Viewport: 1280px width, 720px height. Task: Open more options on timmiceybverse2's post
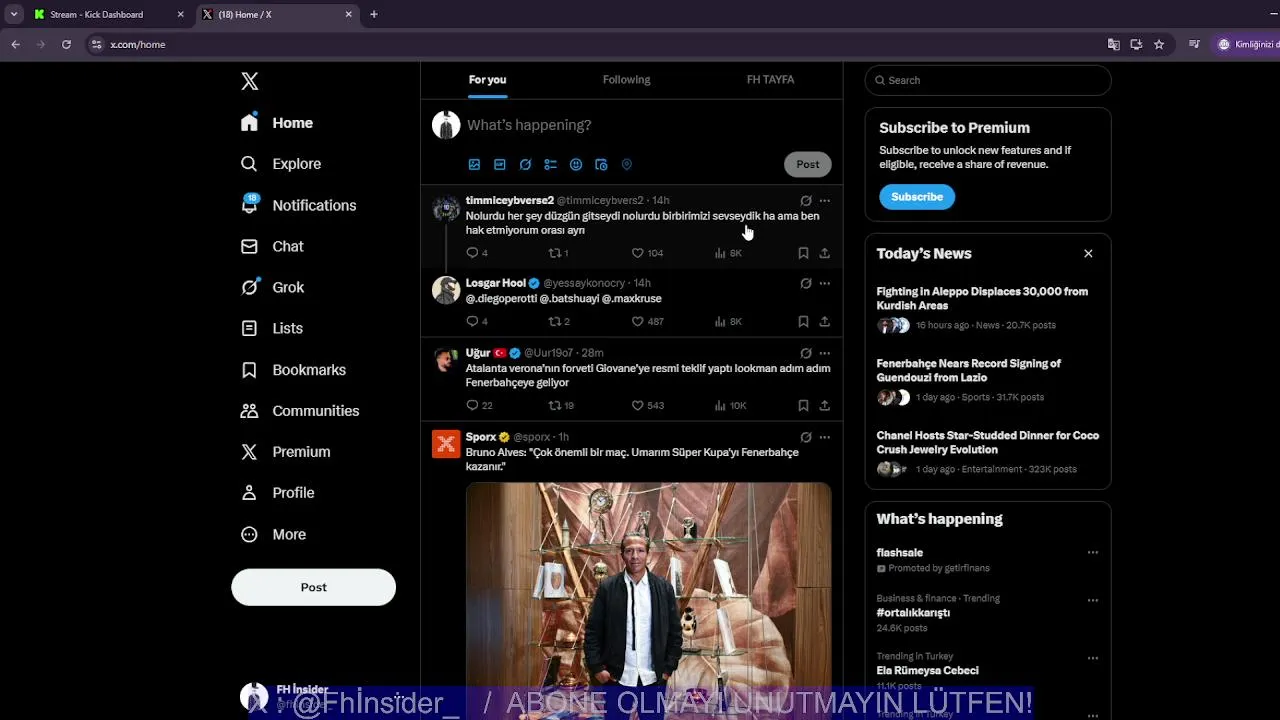click(x=824, y=200)
